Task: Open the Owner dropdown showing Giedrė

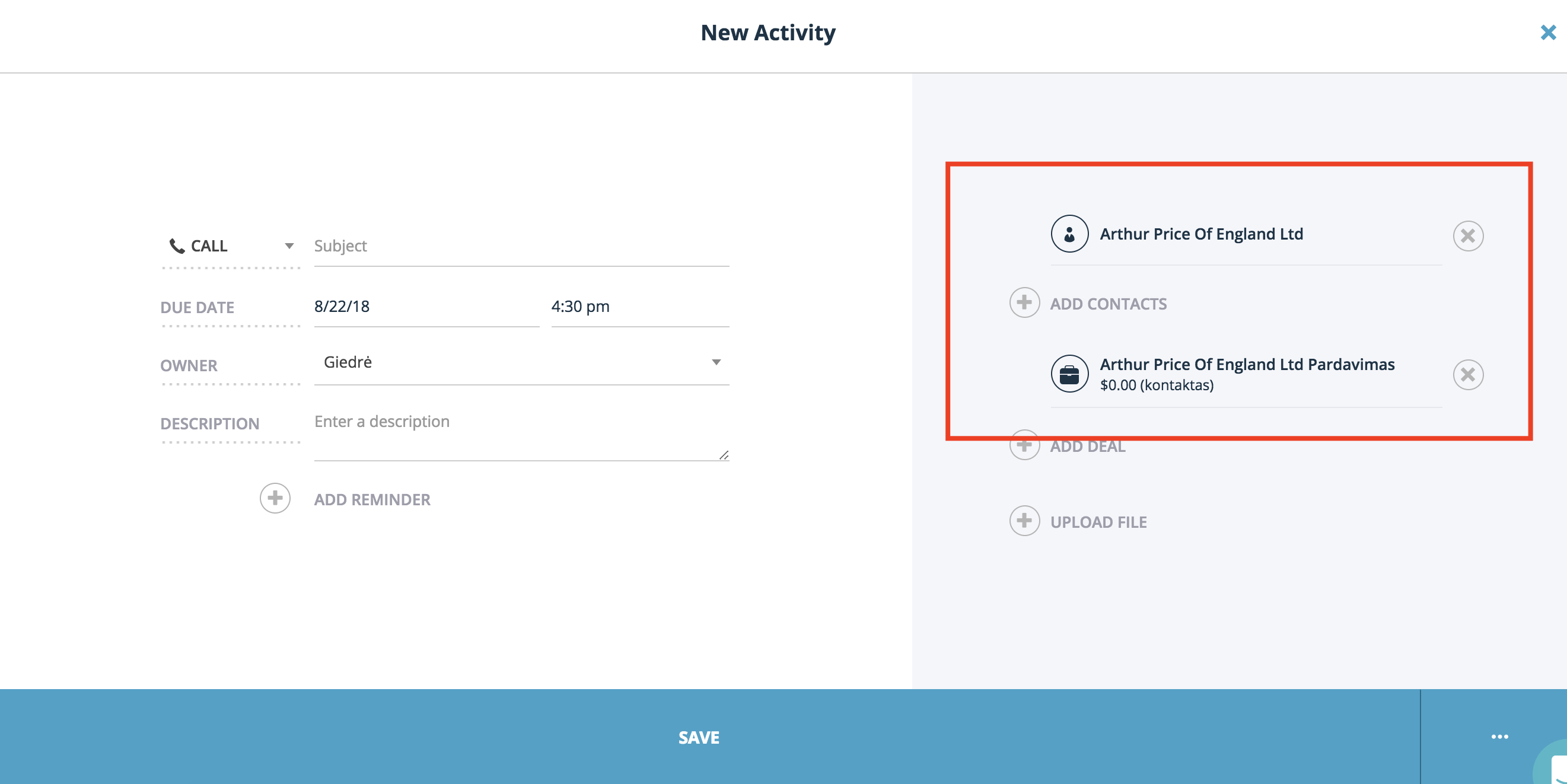Action: pos(521,362)
